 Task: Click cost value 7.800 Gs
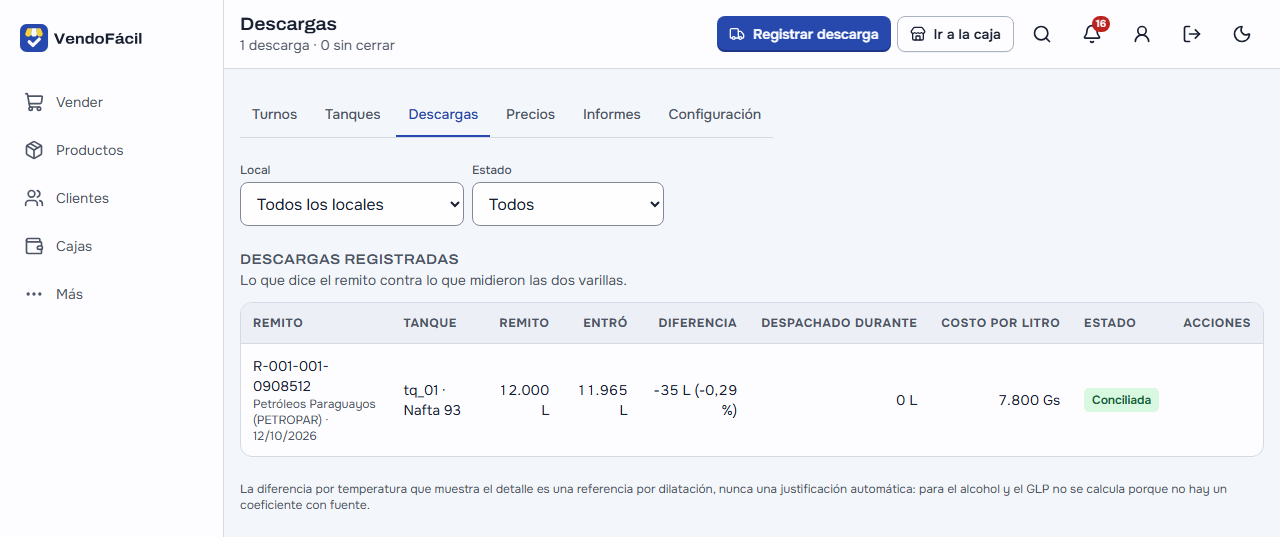point(1029,400)
